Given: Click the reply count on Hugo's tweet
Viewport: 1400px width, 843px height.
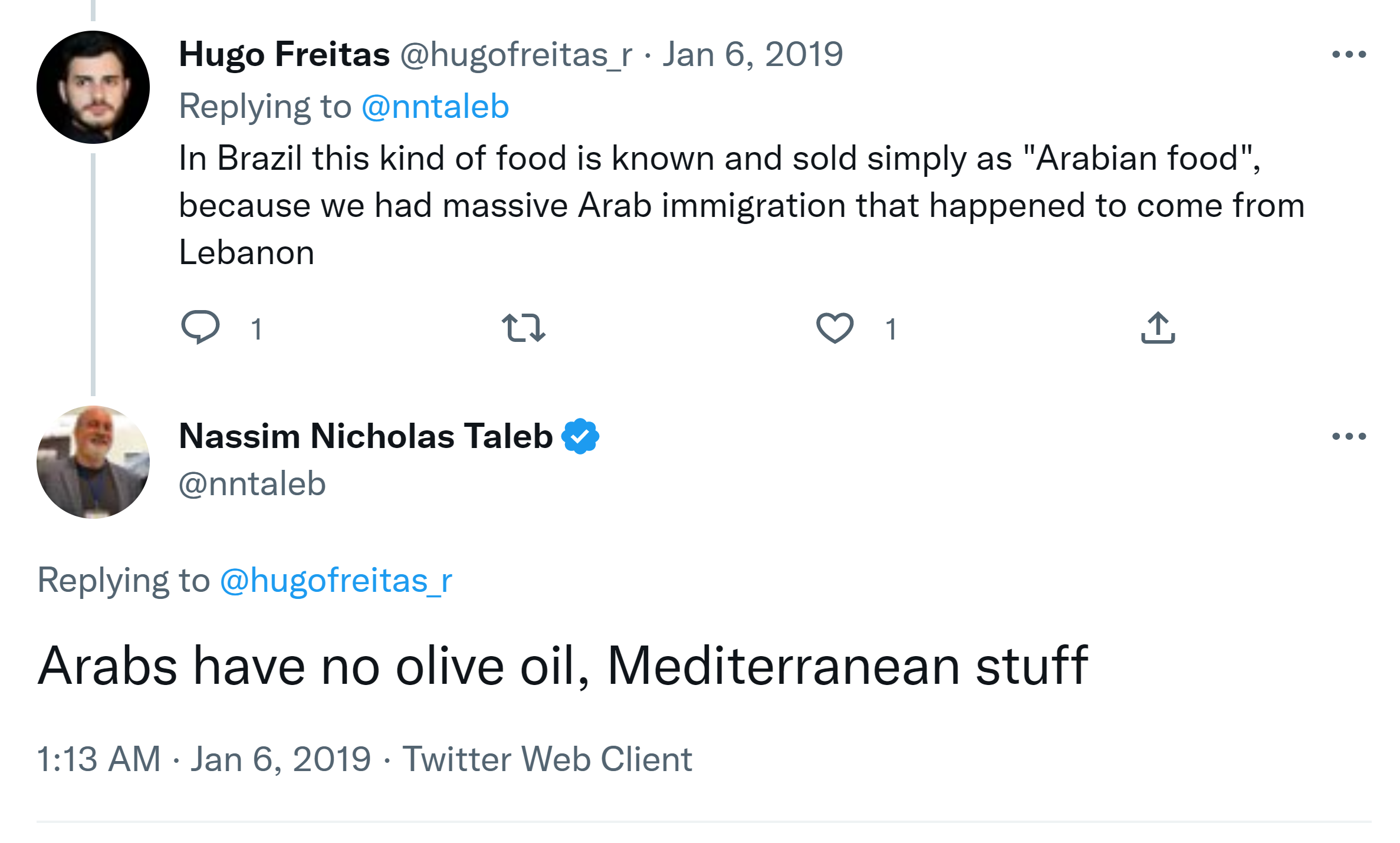Looking at the screenshot, I should point(257,329).
